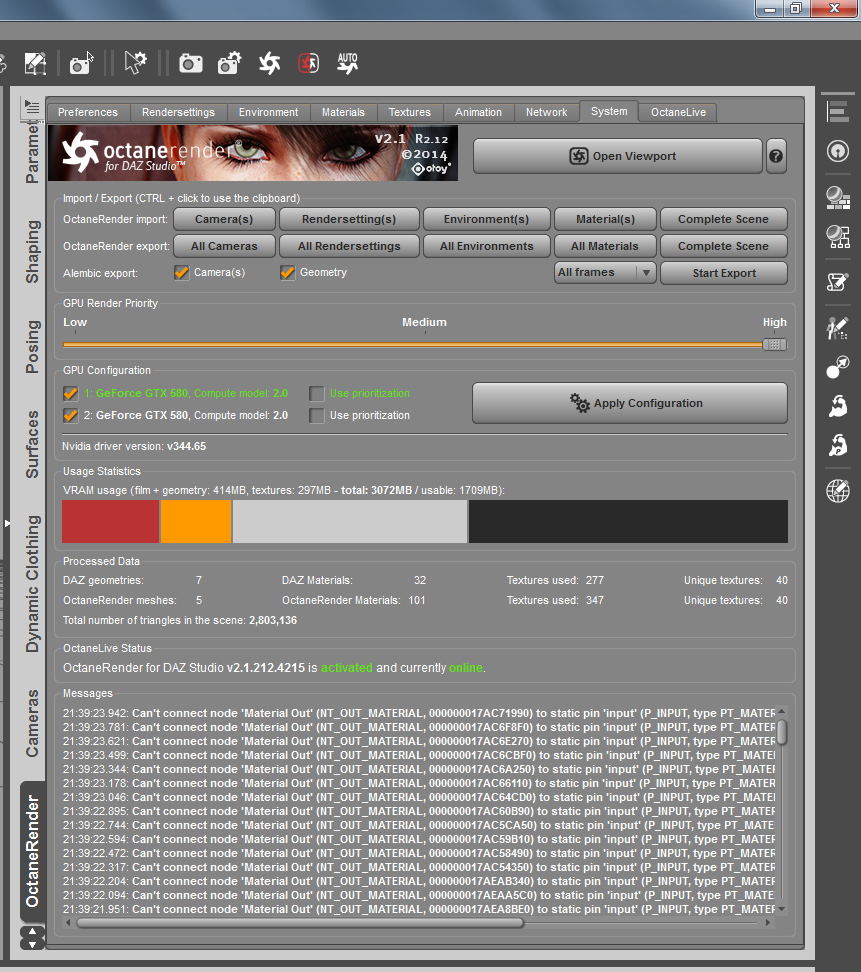Open the OctaneLive tab

click(x=678, y=112)
